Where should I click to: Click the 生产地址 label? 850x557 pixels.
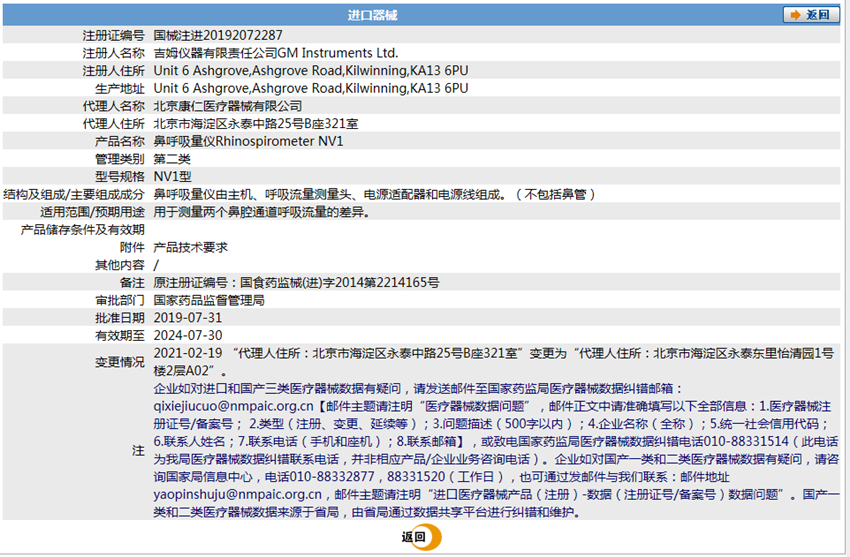click(120, 89)
